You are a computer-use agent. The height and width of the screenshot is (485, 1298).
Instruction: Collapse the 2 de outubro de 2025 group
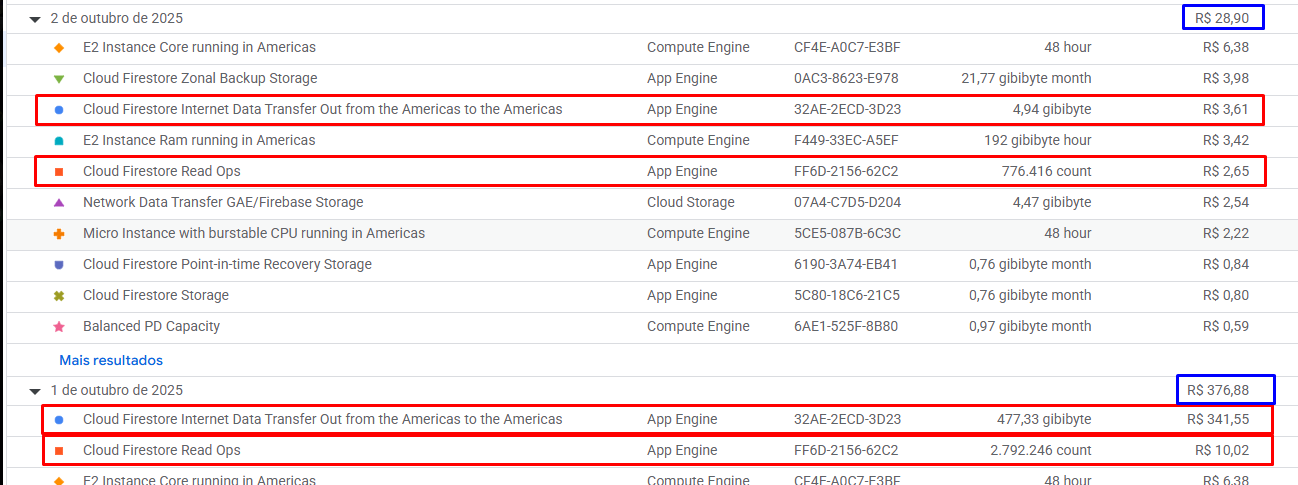tap(35, 19)
